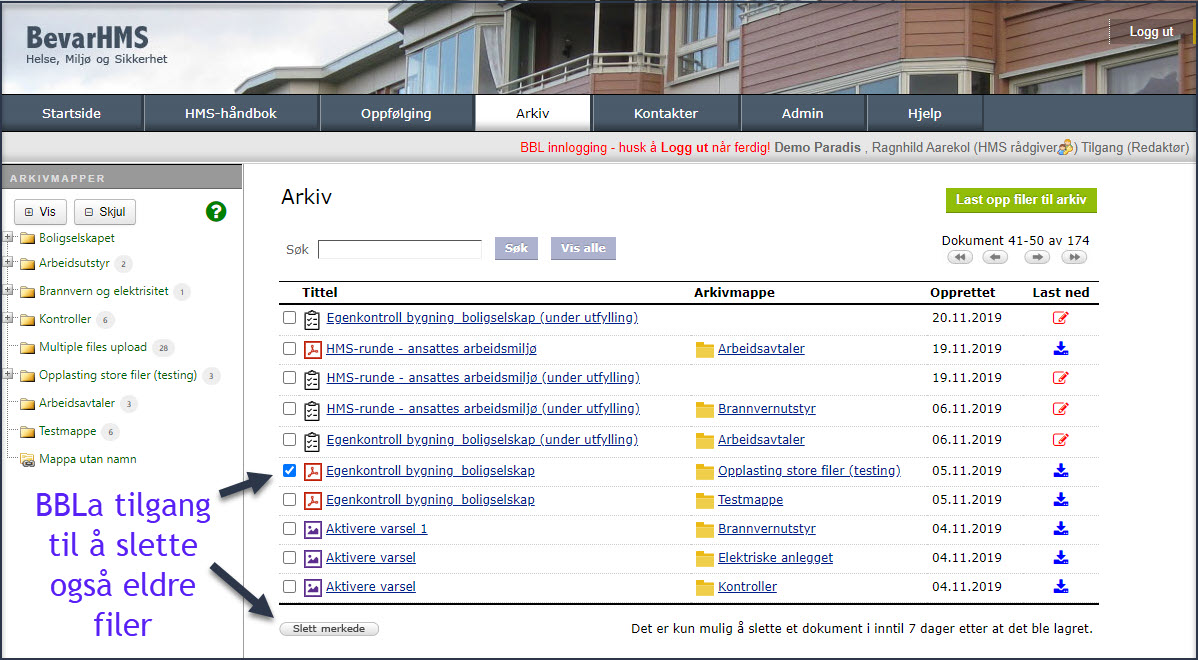Download the Aktivere varsel 1 image

coord(1061,529)
